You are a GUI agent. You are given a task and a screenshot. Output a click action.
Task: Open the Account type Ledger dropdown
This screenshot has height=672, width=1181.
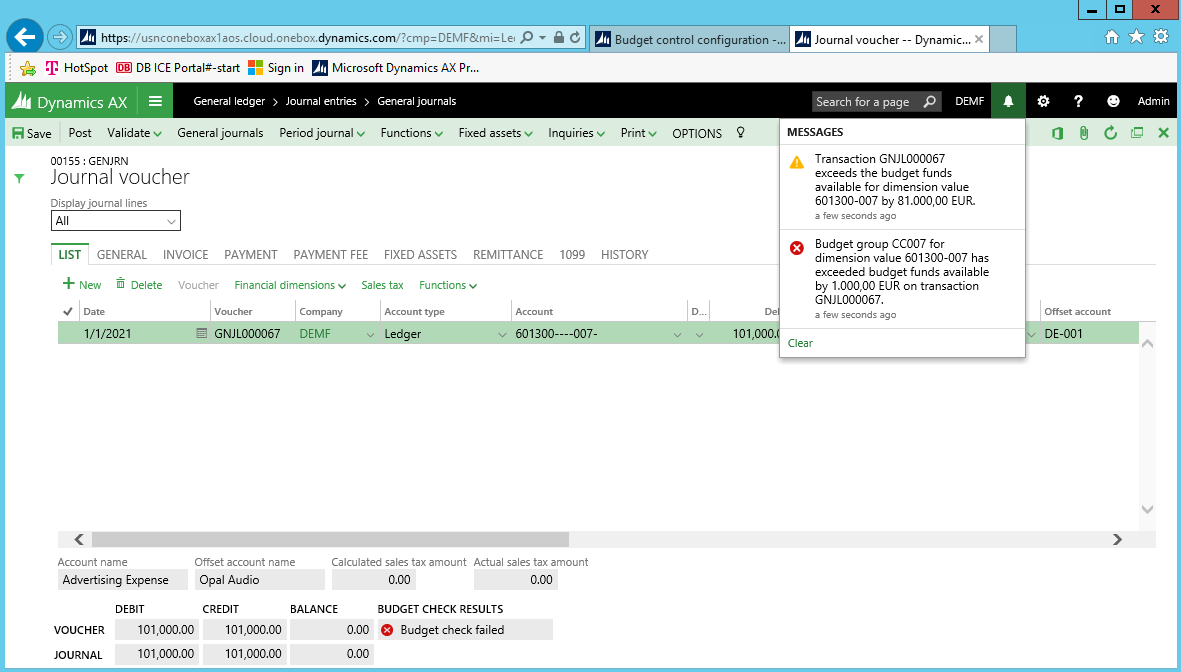[x=501, y=334]
